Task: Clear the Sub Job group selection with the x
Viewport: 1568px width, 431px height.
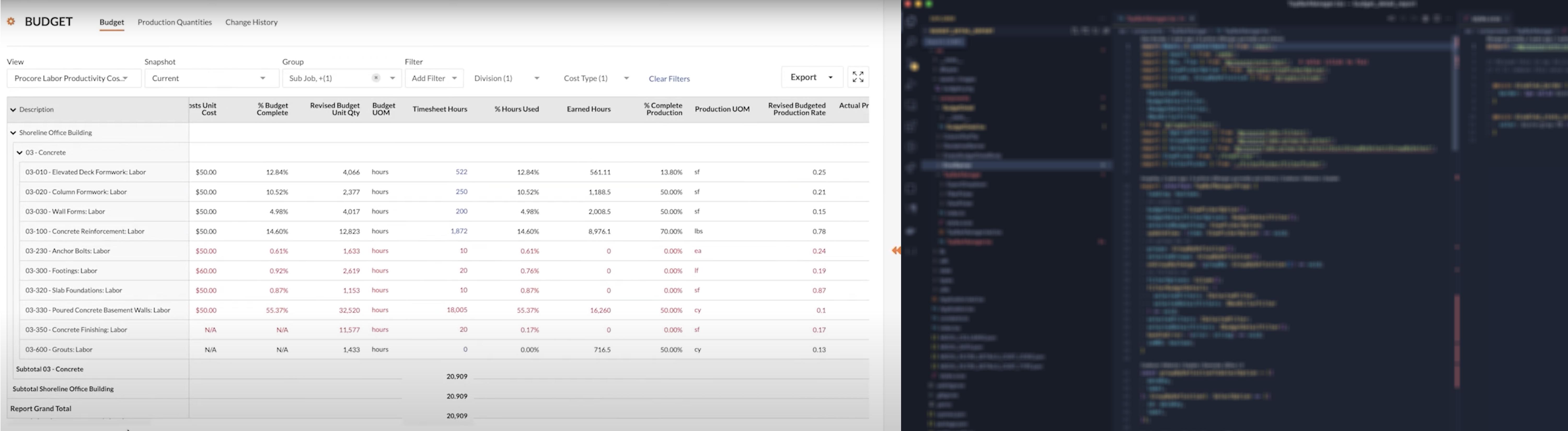Action: point(376,78)
